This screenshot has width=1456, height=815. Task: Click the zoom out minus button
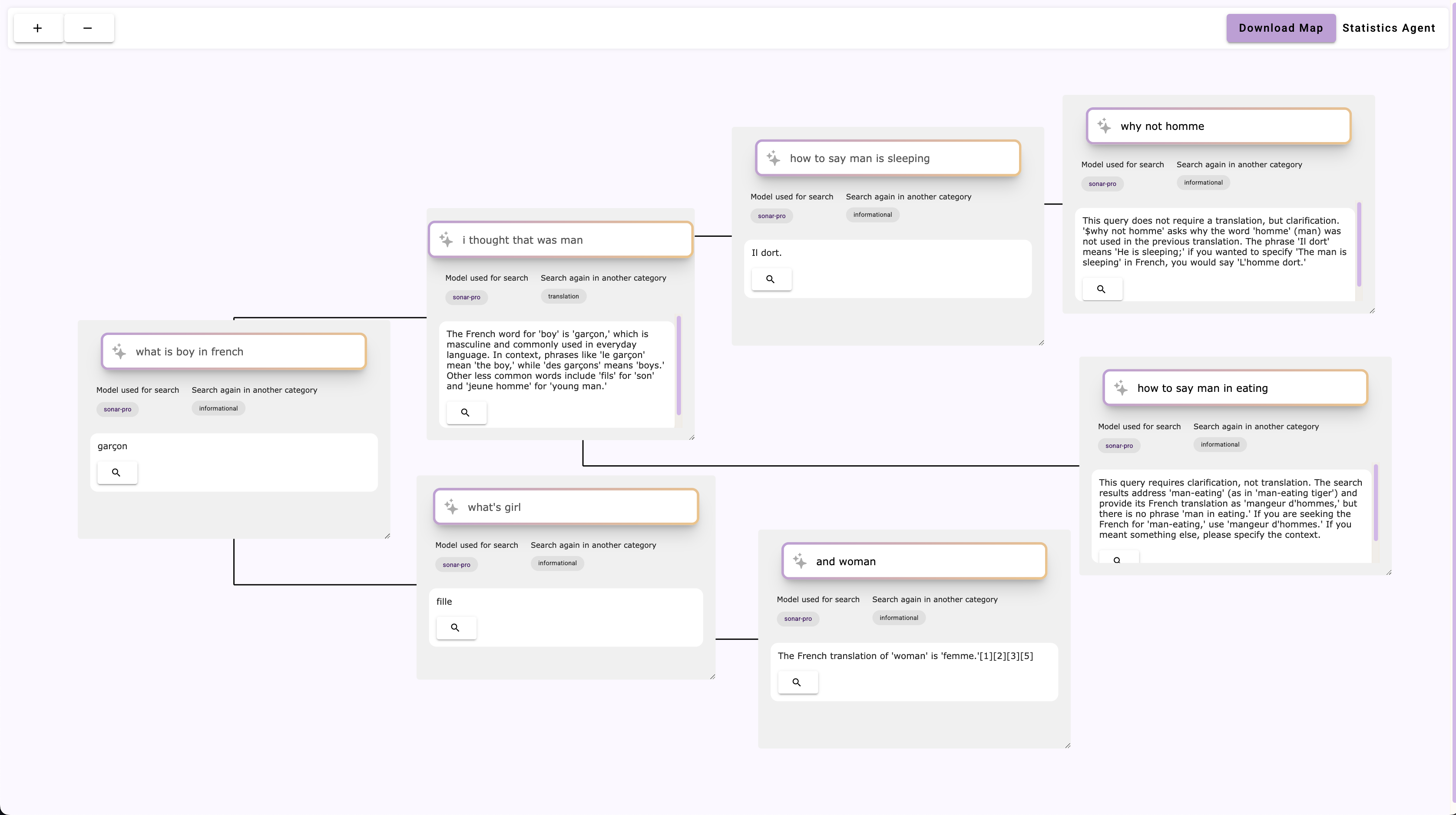88,28
